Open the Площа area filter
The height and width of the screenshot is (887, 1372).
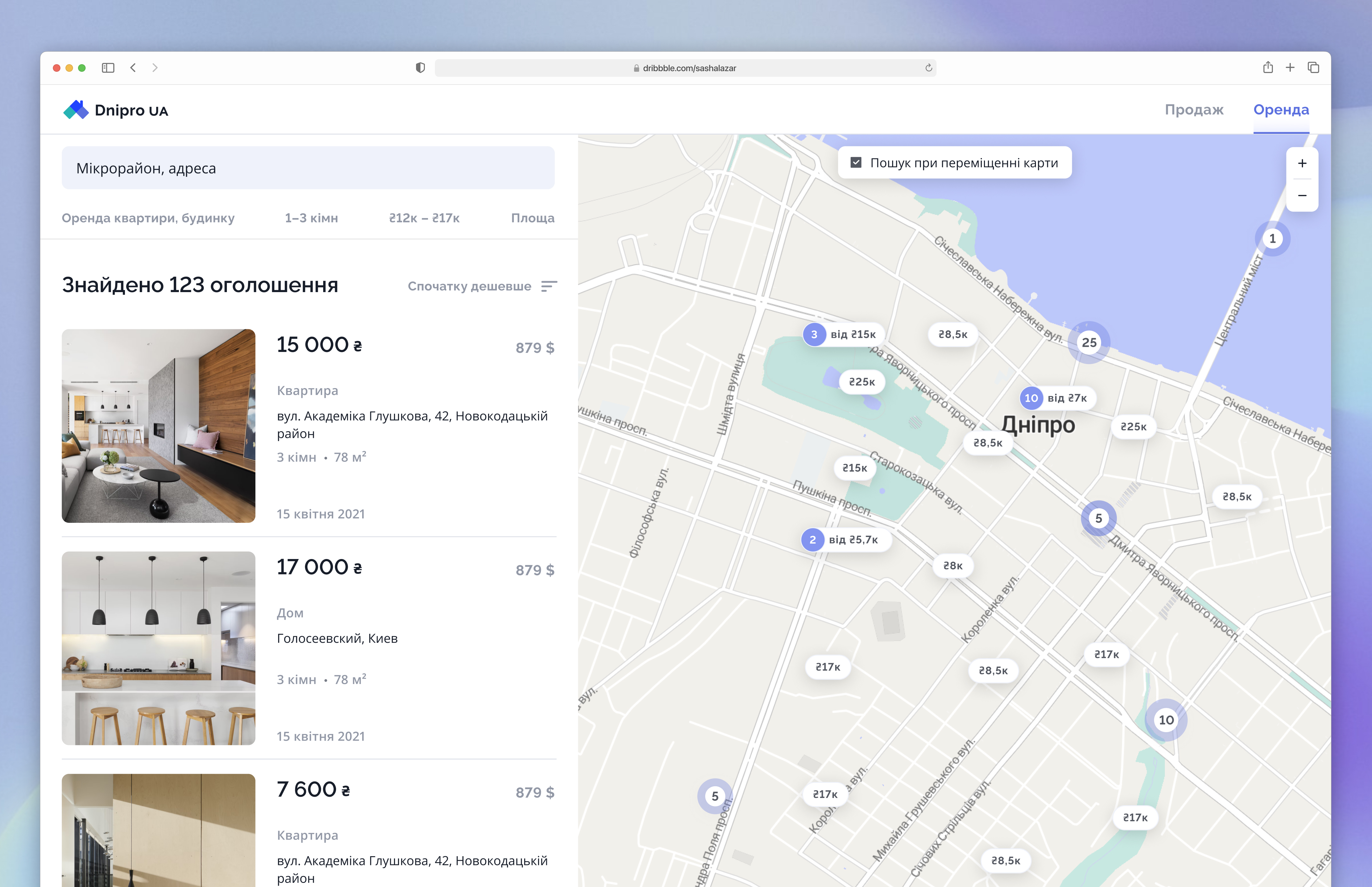pyautogui.click(x=532, y=218)
